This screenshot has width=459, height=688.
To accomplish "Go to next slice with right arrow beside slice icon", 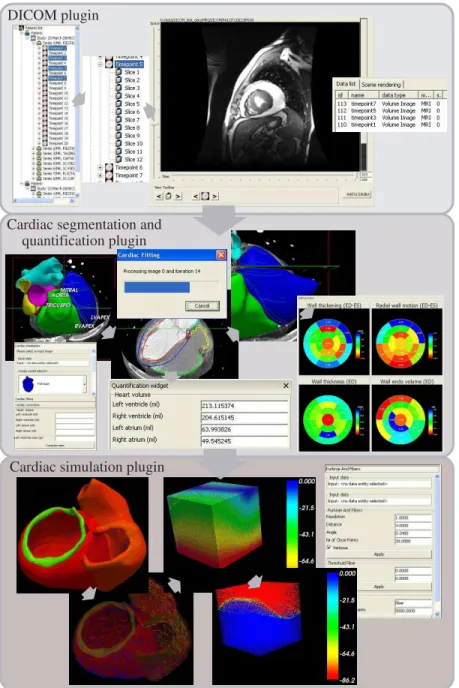I will pos(178,196).
